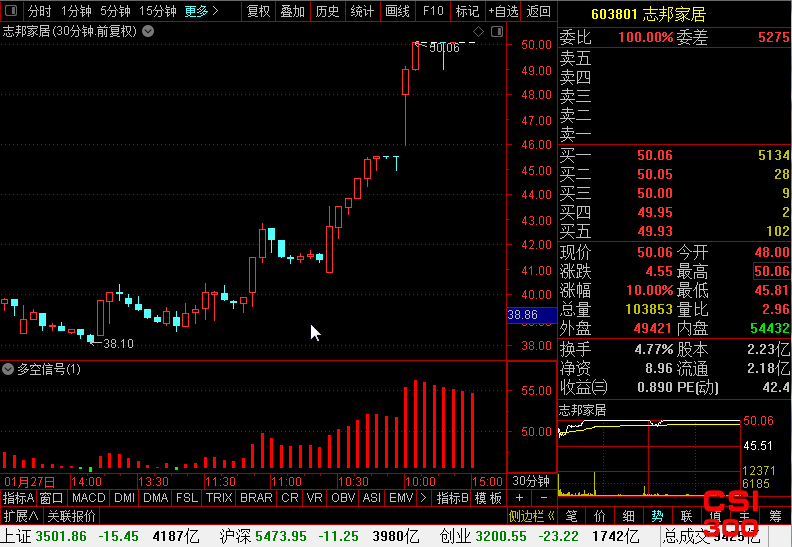The image size is (792, 547).
Task: Activate the 画线 drawing tool
Action: click(x=398, y=11)
